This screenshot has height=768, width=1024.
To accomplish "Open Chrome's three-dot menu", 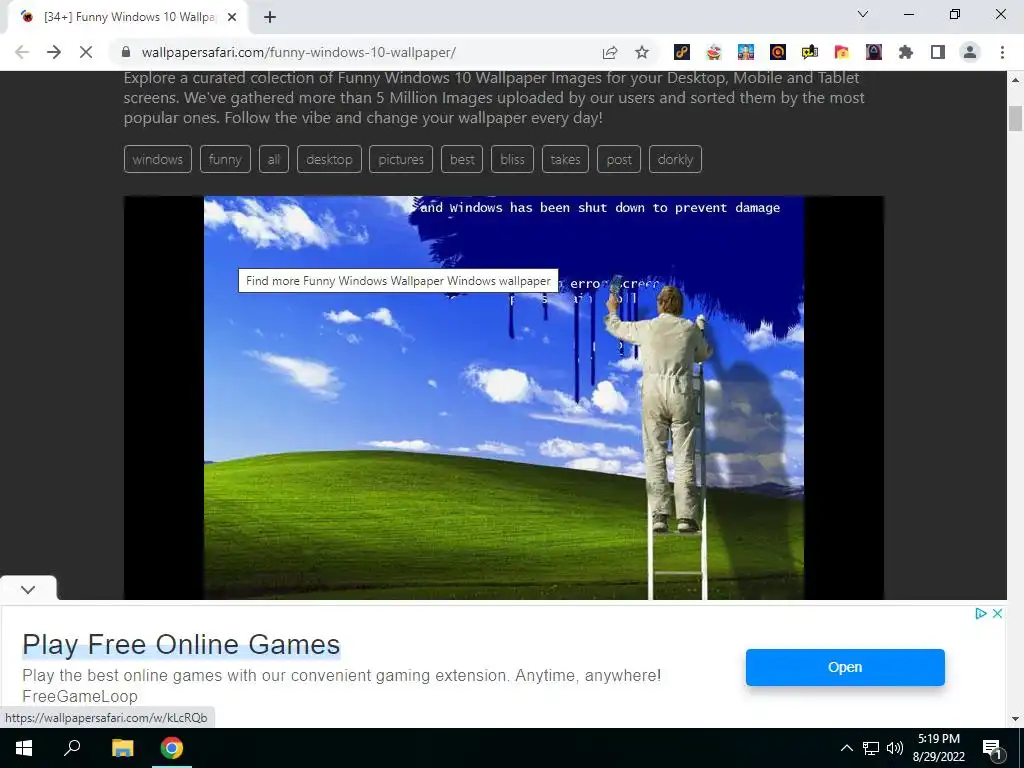I will 1002,52.
